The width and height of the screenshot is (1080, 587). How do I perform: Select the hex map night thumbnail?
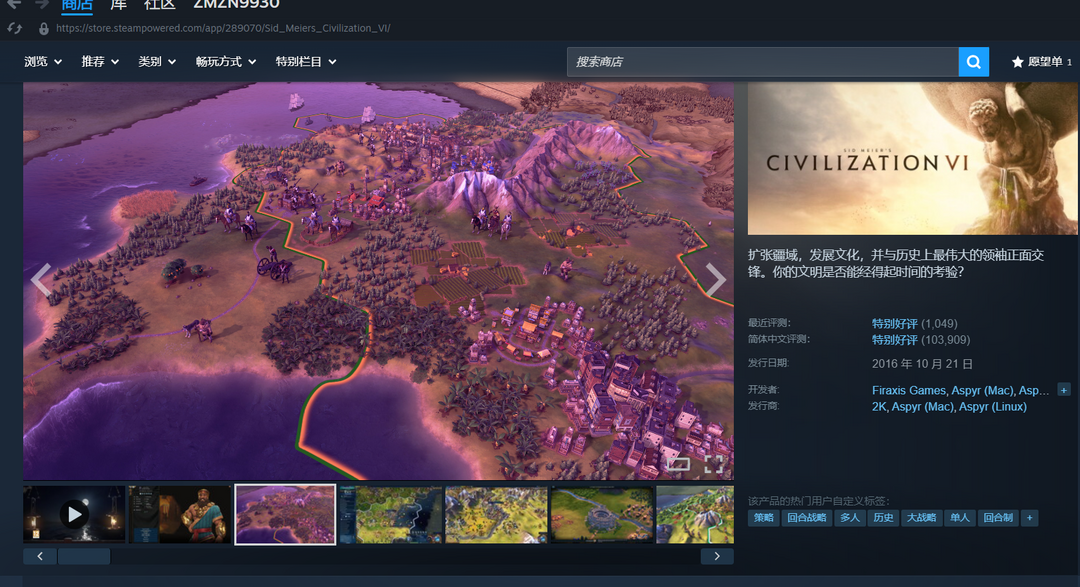[x=391, y=514]
